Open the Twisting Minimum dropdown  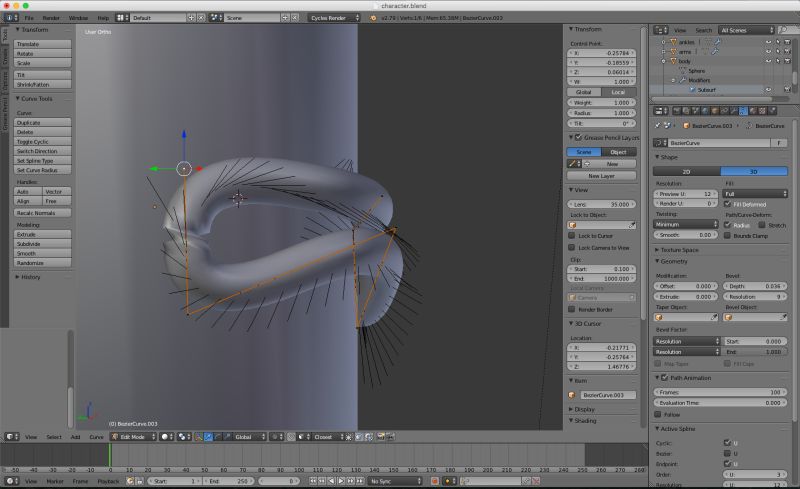pyautogui.click(x=685, y=224)
